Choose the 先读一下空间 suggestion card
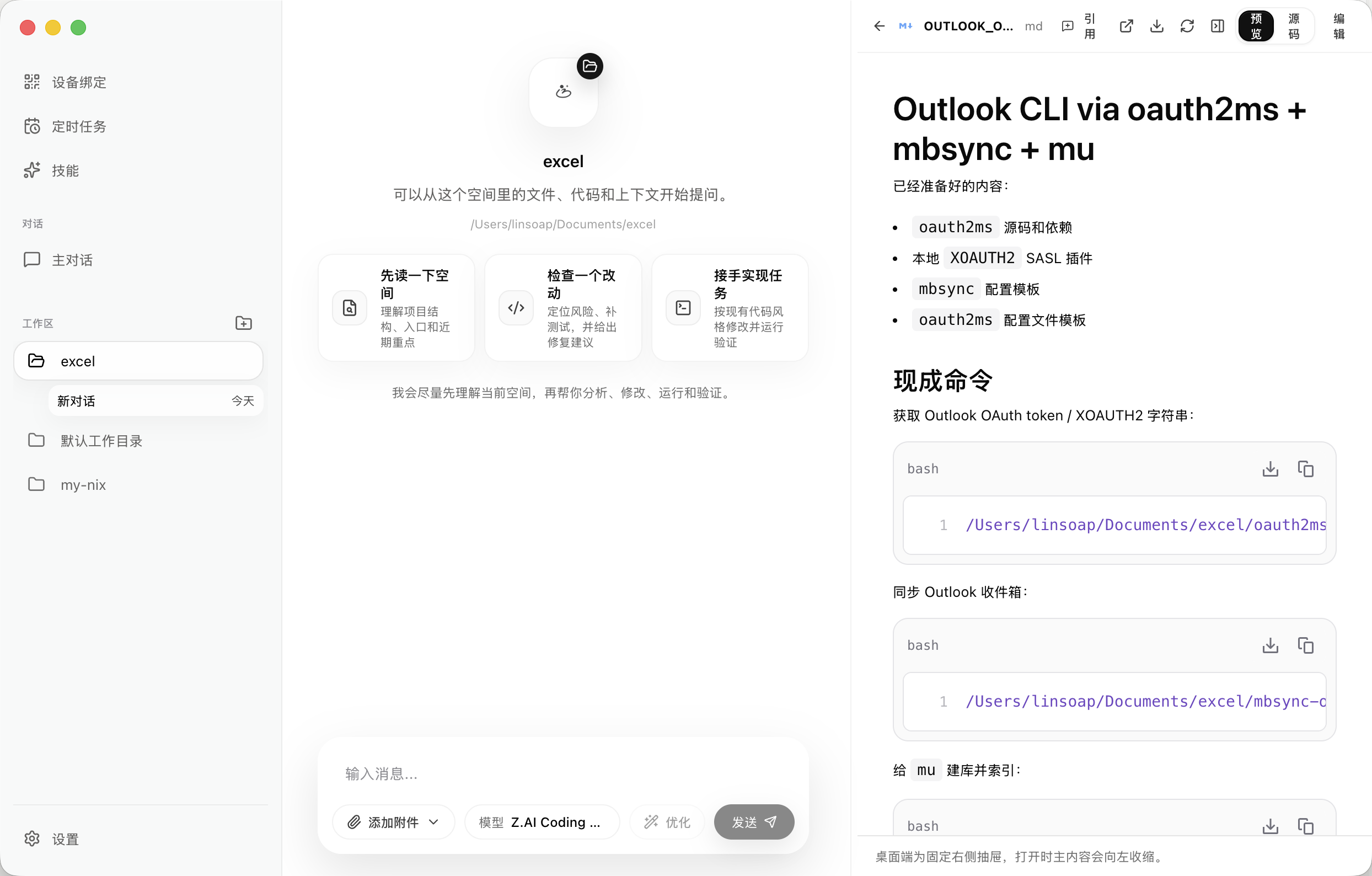Viewport: 1372px width, 876px height. tap(396, 308)
